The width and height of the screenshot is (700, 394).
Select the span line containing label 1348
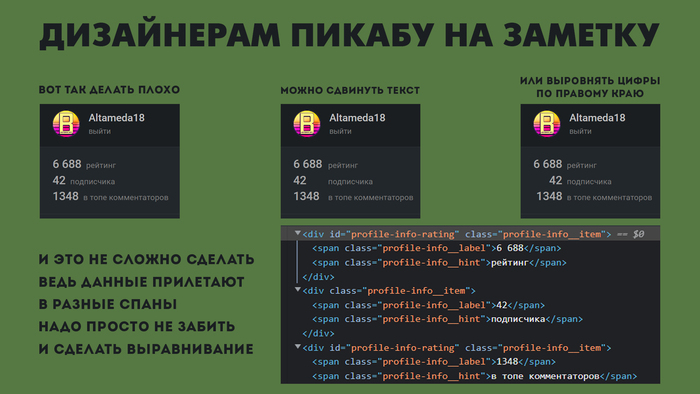click(434, 362)
